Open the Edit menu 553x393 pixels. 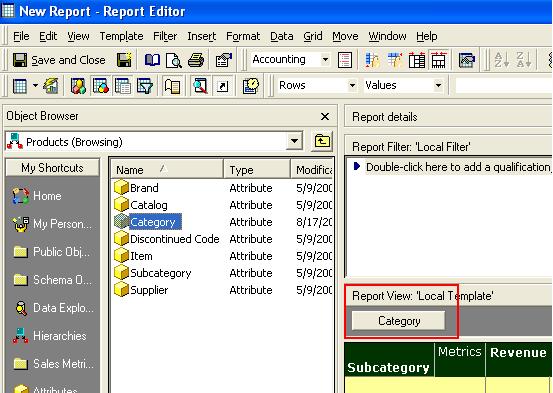coord(48,36)
